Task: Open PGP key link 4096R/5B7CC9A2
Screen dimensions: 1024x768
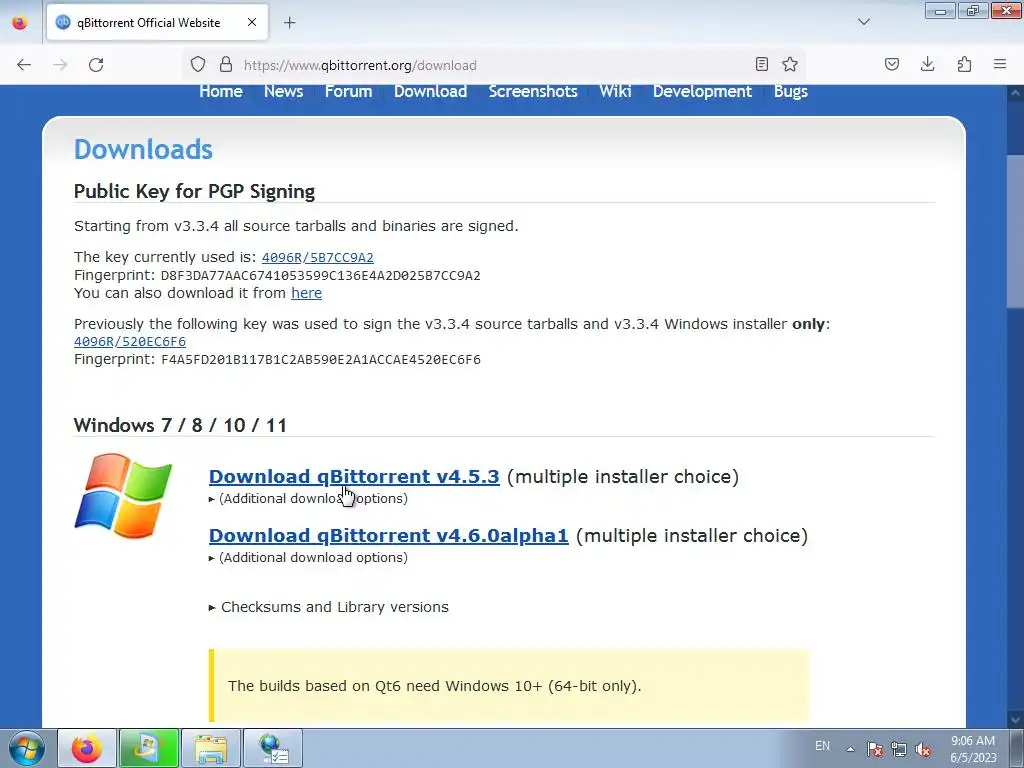Action: coord(317,257)
